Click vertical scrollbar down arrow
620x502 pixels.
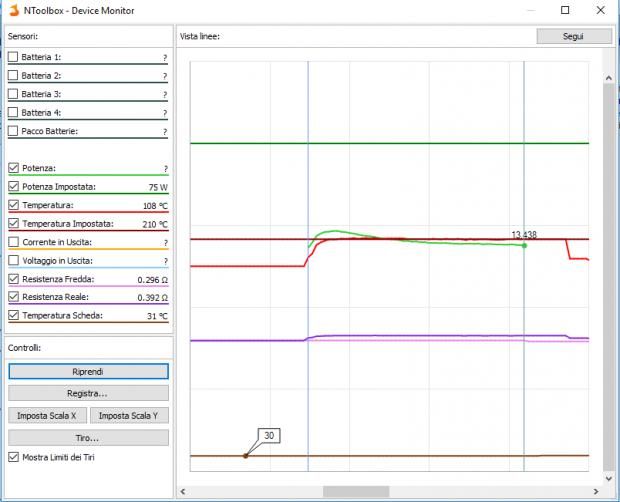(609, 479)
